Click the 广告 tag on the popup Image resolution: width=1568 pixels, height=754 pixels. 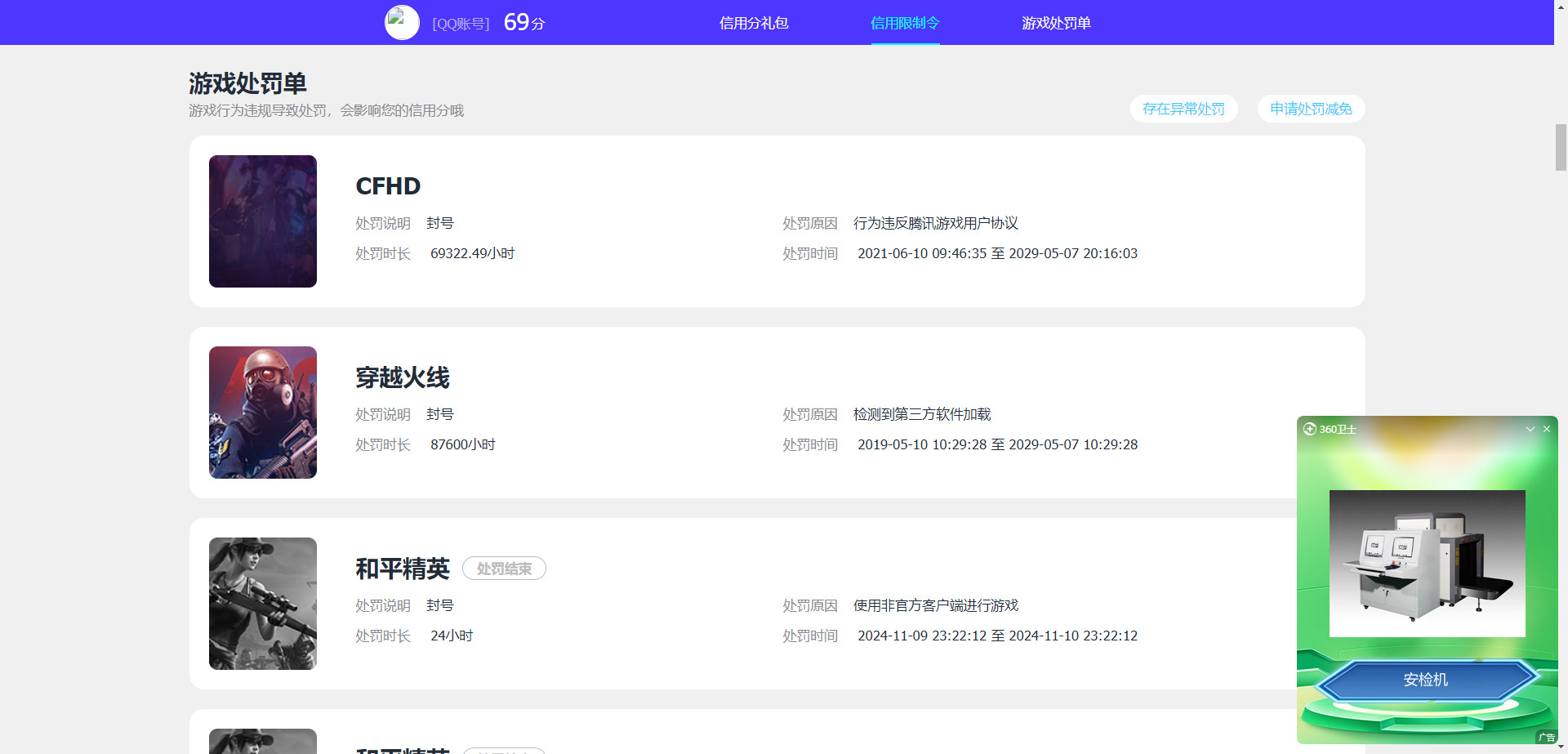tap(1546, 737)
